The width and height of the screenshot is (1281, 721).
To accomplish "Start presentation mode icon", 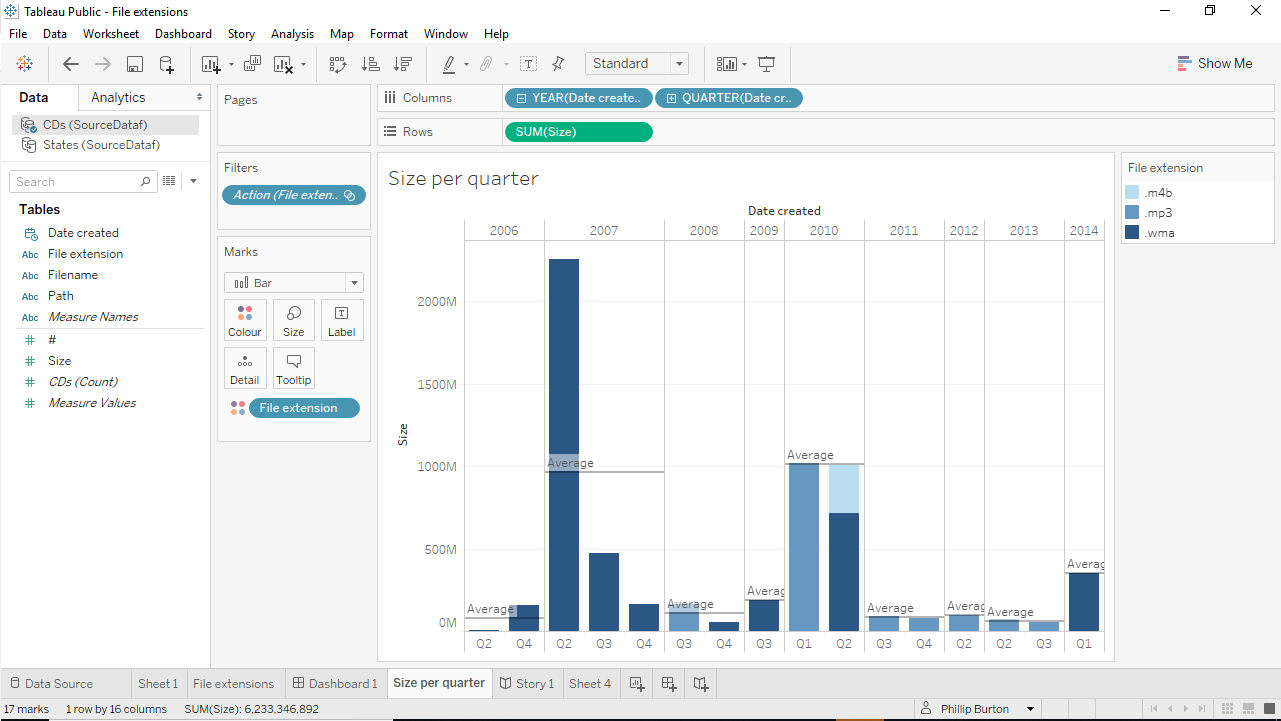I will 767,64.
